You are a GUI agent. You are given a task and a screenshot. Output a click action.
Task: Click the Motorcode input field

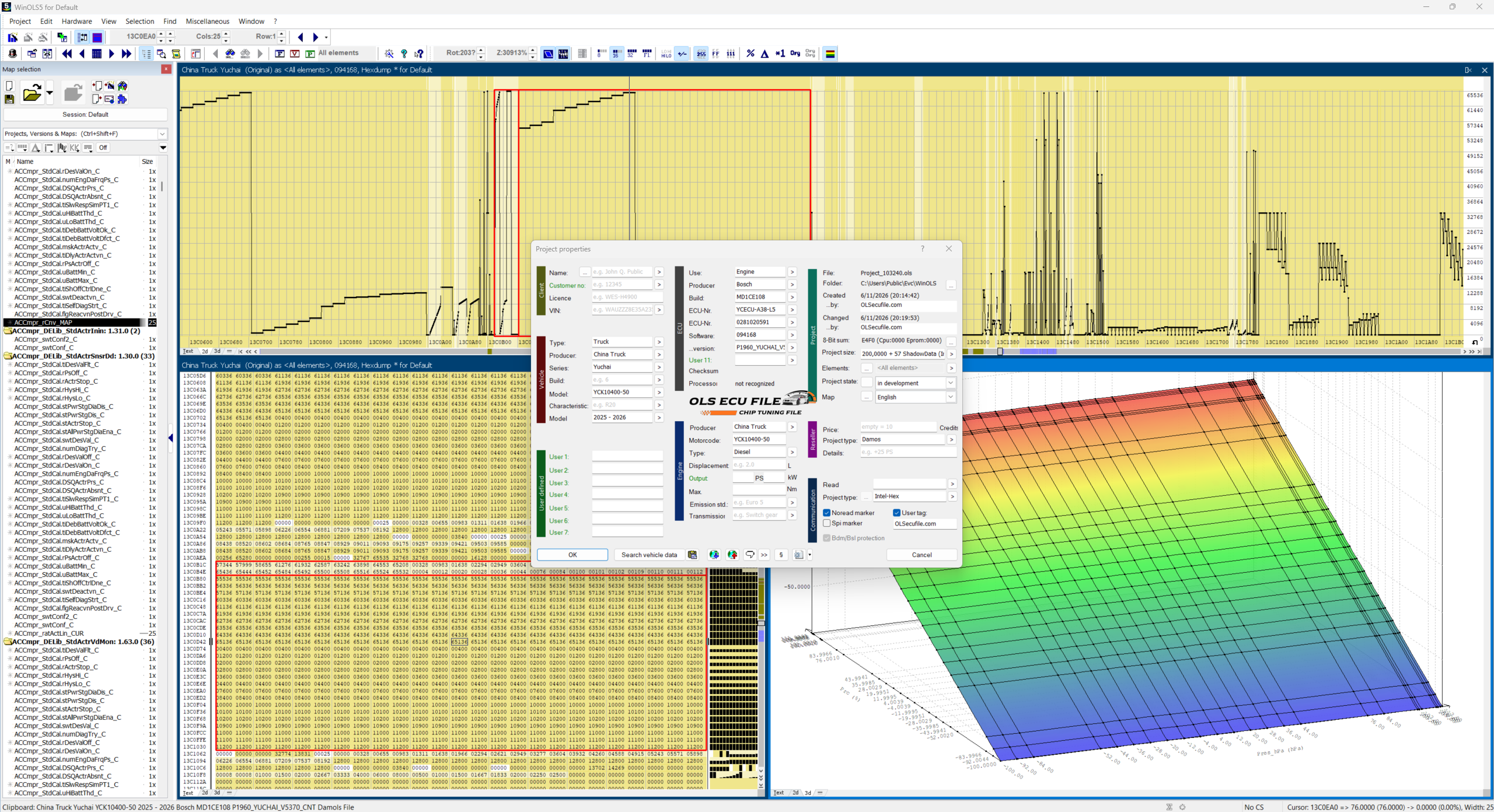coord(759,439)
